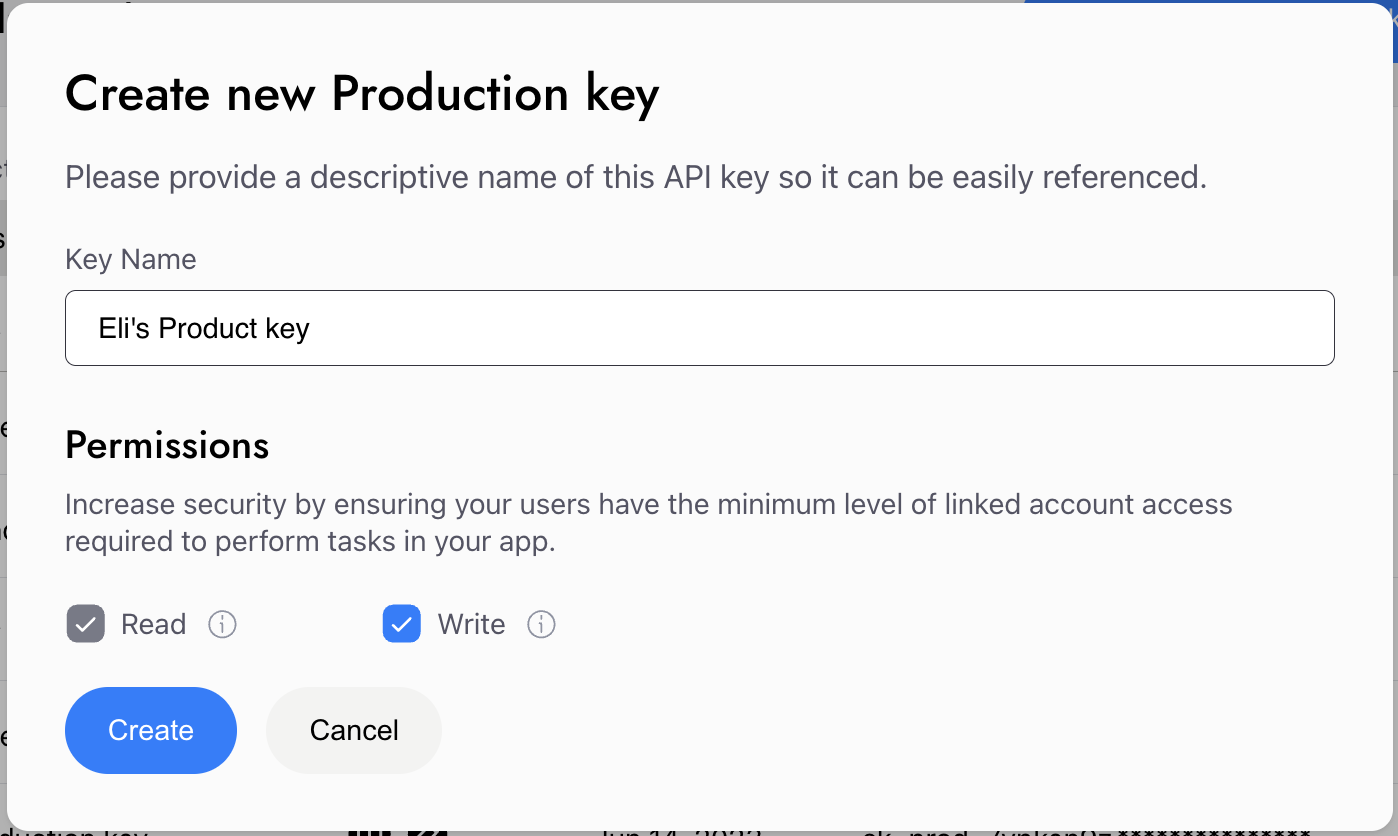Click the "Increase security by ensuring" paragraph
Image resolution: width=1398 pixels, height=836 pixels.
(649, 523)
